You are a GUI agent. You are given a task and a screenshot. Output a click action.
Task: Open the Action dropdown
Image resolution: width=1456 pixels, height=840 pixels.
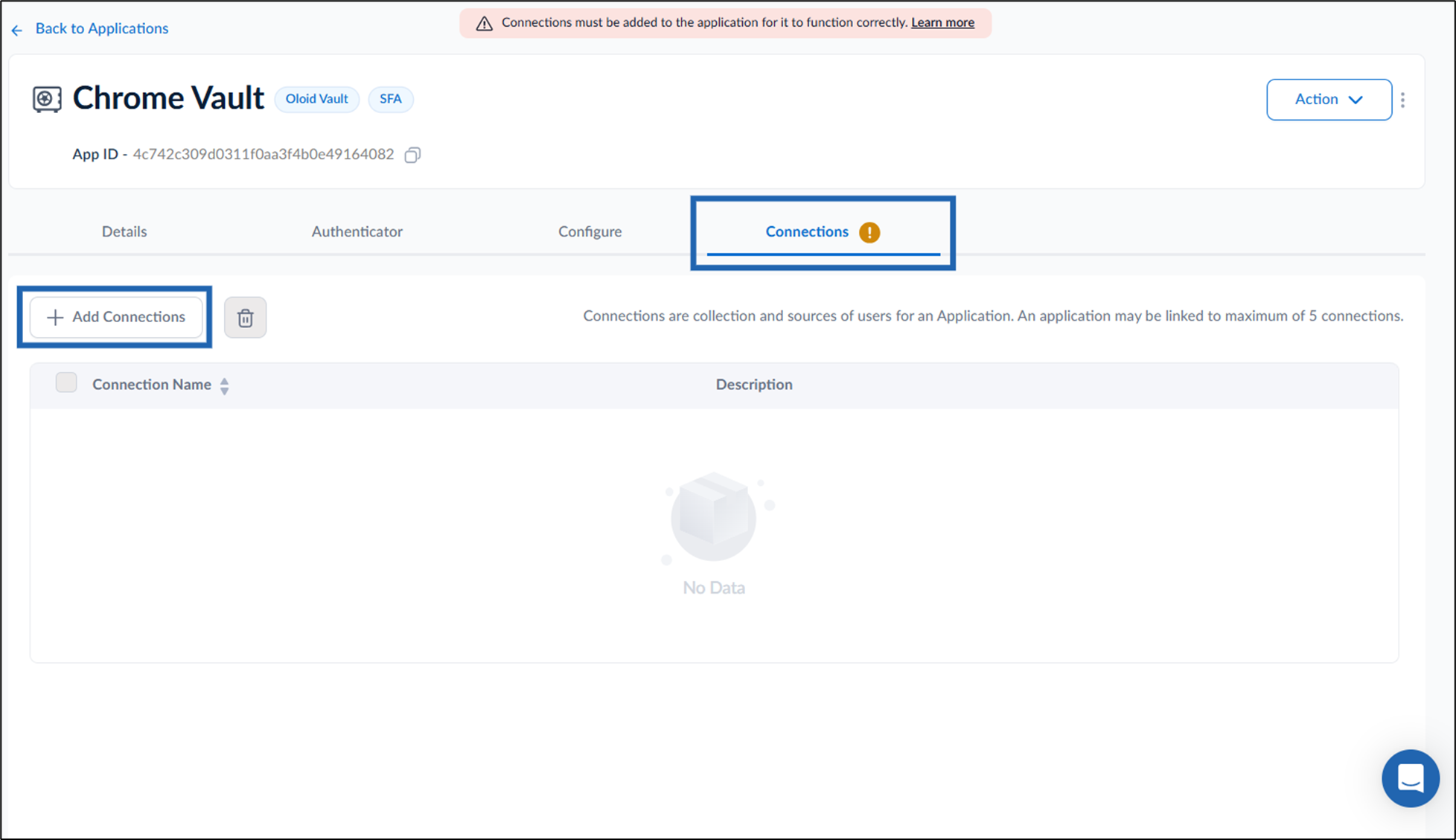[1329, 99]
